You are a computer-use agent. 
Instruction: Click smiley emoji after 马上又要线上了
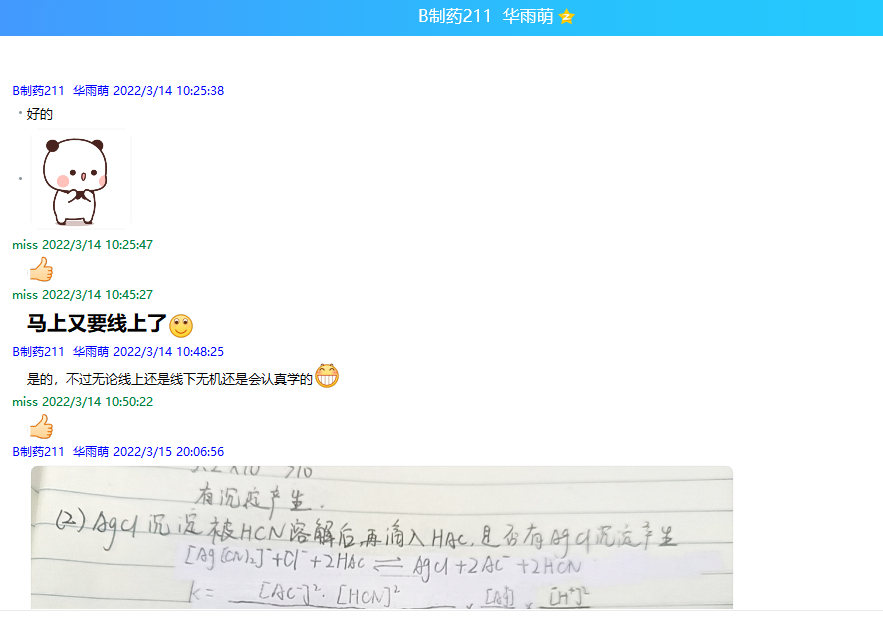[181, 325]
